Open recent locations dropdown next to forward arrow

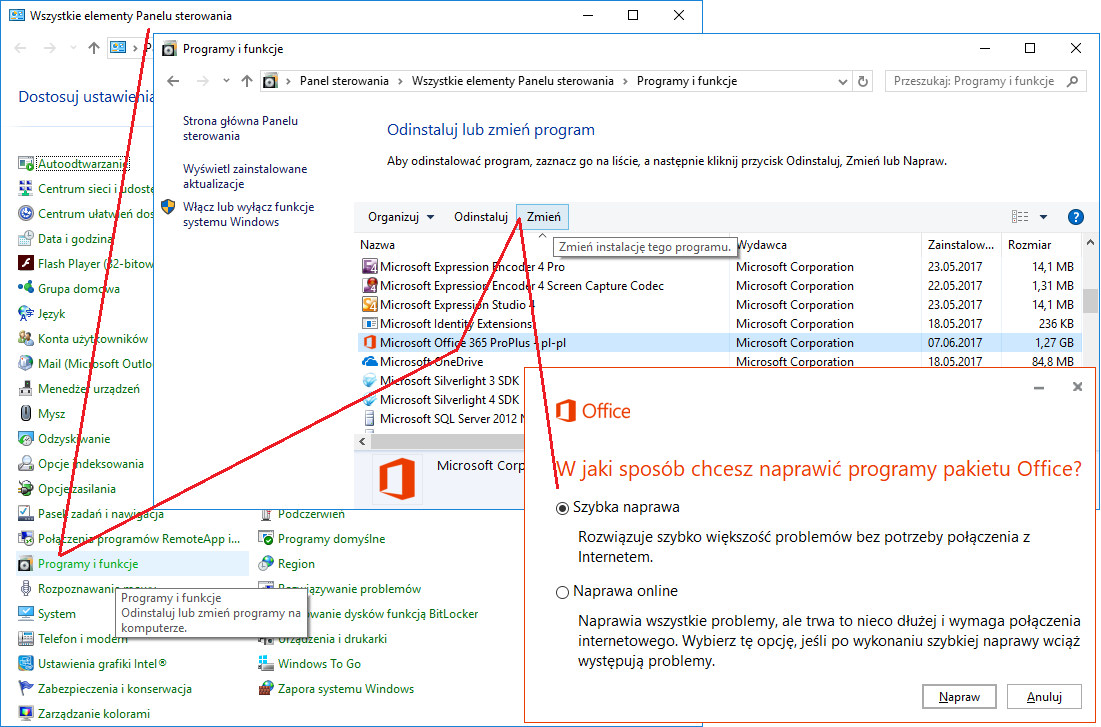coord(225,81)
